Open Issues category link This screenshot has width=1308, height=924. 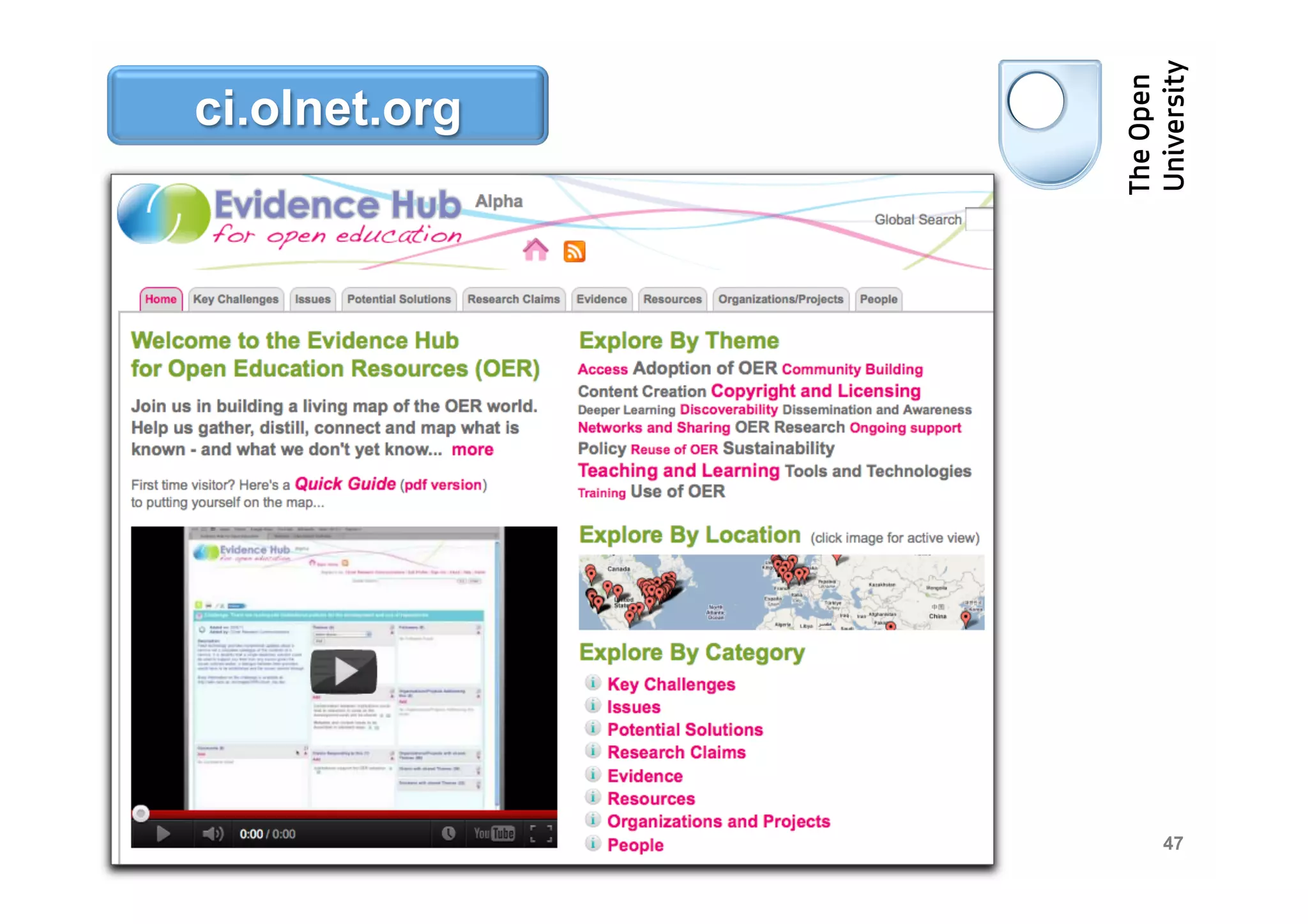coord(634,707)
